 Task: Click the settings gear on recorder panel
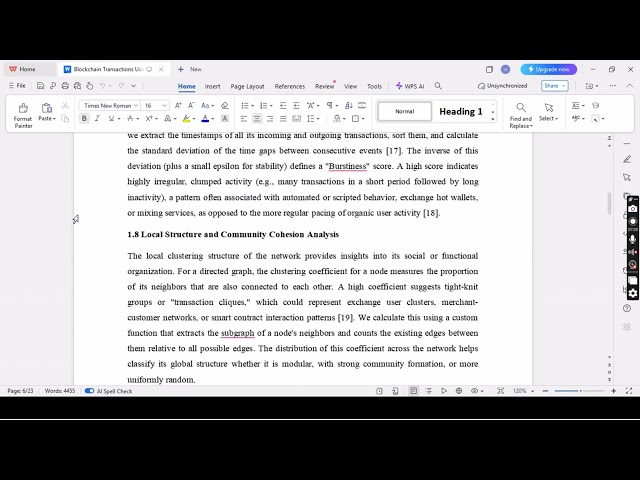633,293
